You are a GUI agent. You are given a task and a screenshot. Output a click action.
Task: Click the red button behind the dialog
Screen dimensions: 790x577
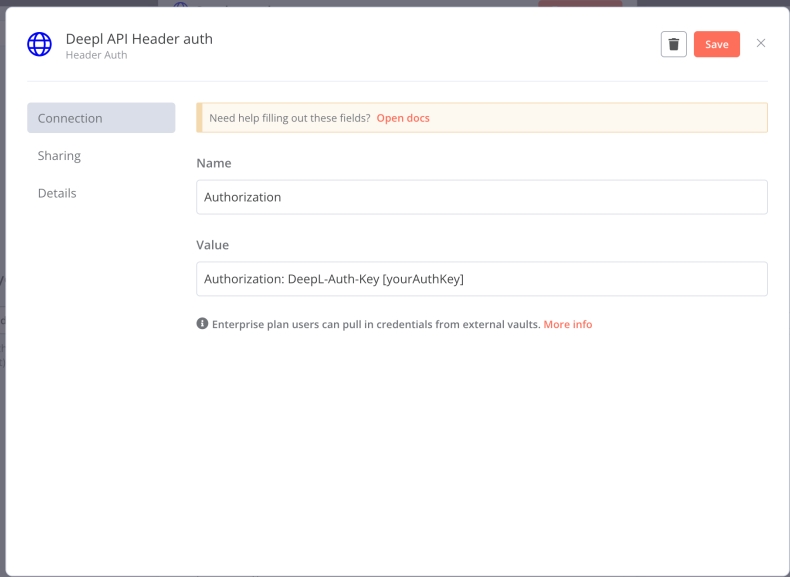[x=580, y=3]
